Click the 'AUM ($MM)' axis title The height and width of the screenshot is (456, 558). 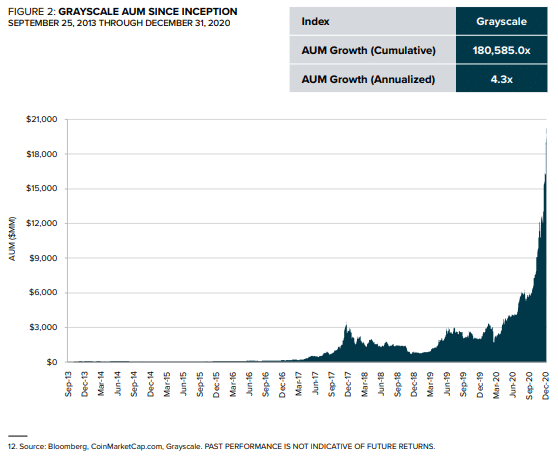(x=12, y=239)
